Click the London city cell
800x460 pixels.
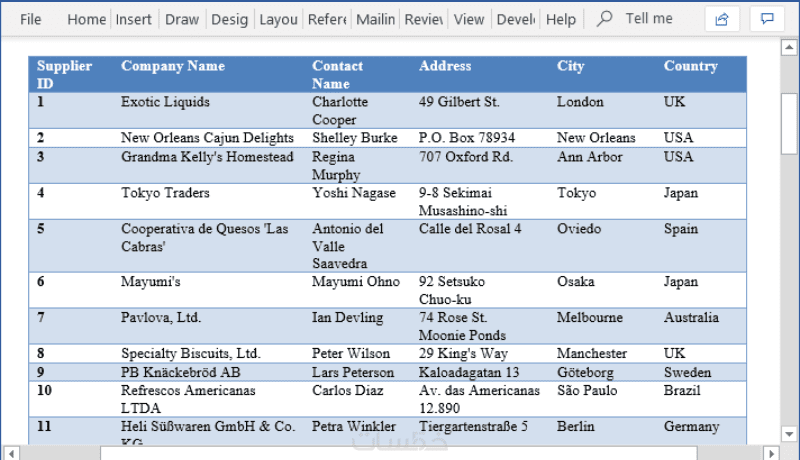[603, 110]
